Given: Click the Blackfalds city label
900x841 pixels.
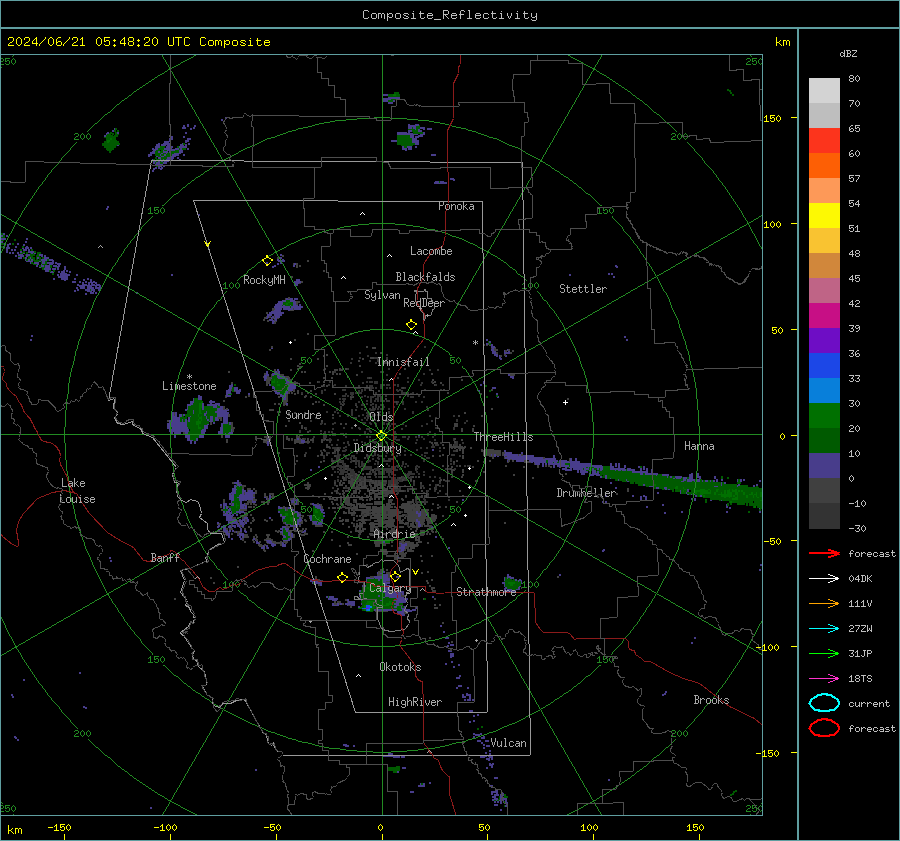Looking at the screenshot, I should pos(425,277).
